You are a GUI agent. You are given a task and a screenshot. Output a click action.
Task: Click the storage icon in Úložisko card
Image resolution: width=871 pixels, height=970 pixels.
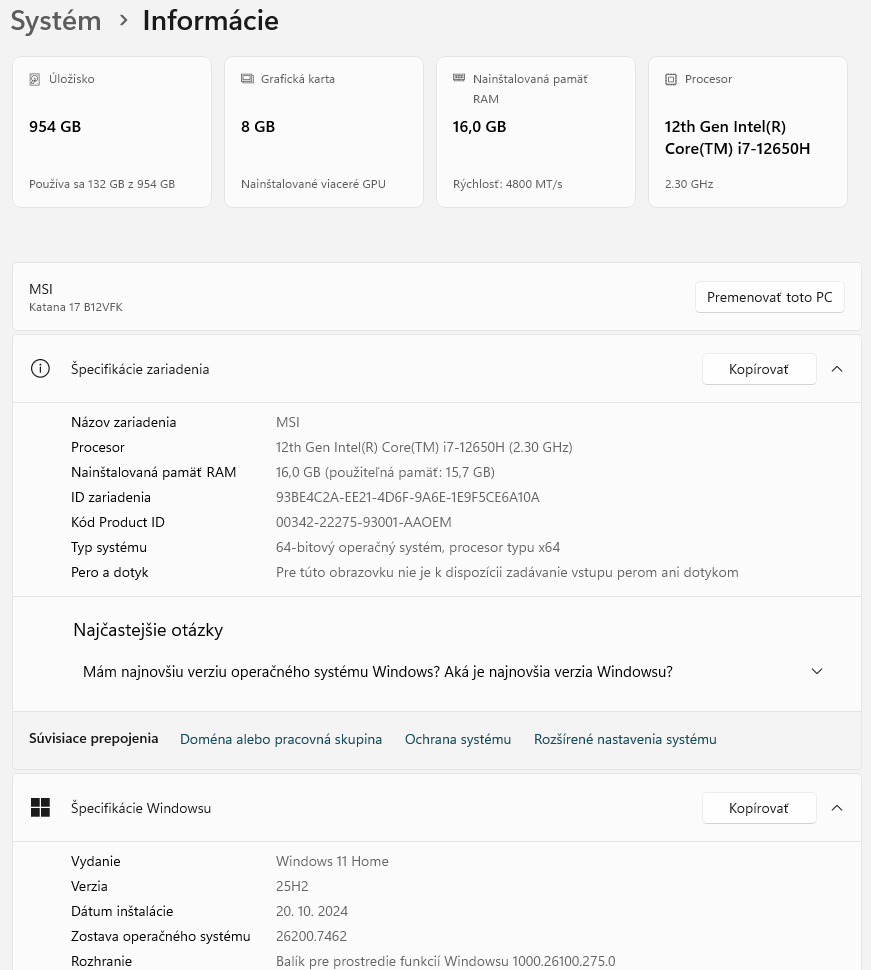(x=35, y=79)
